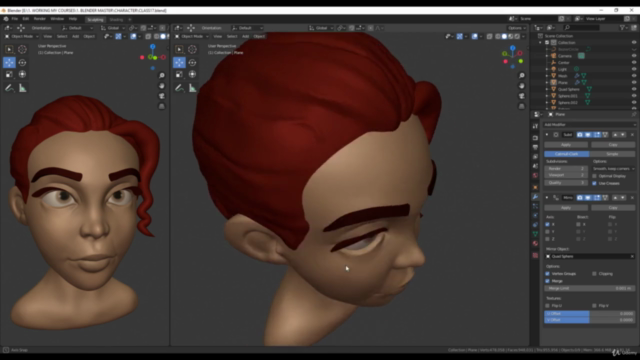This screenshot has height=360, width=640.
Task: Open the Material properties tab
Action: point(535,243)
